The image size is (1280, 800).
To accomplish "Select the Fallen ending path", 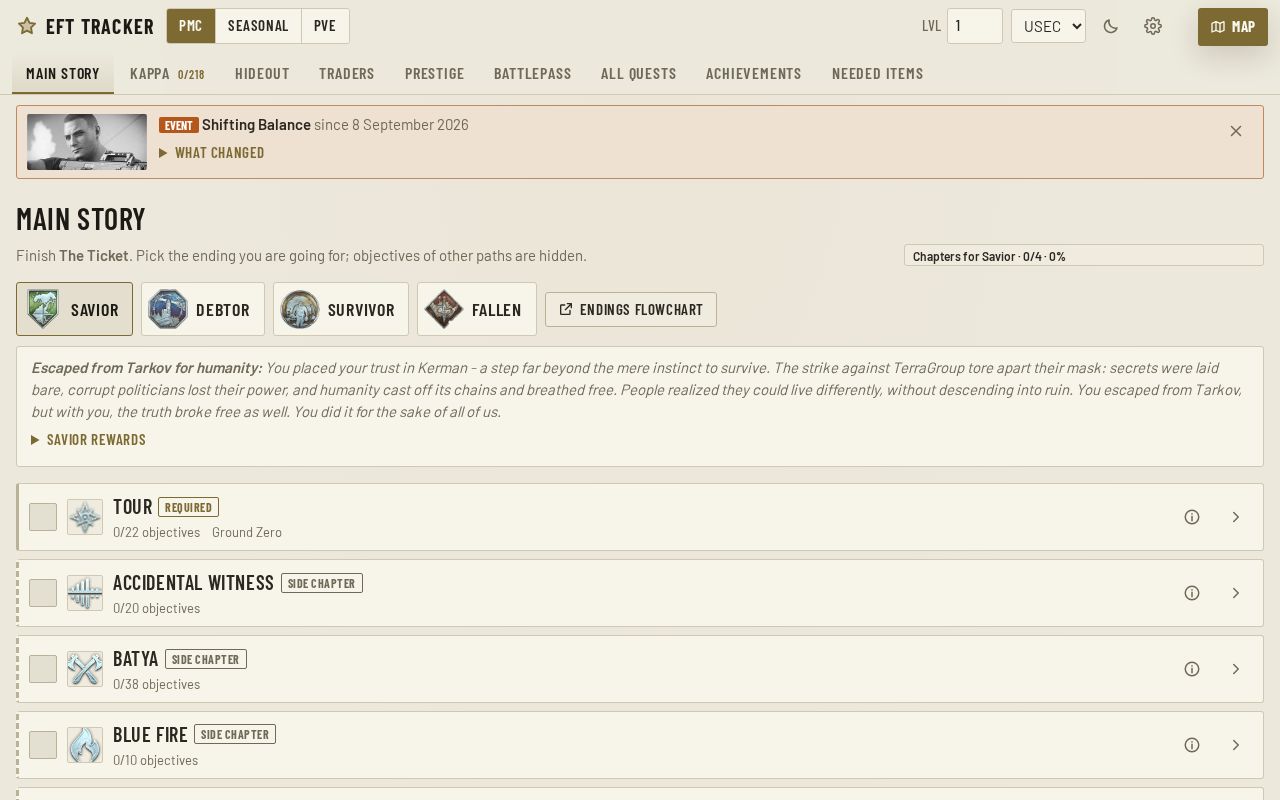I will (x=477, y=309).
